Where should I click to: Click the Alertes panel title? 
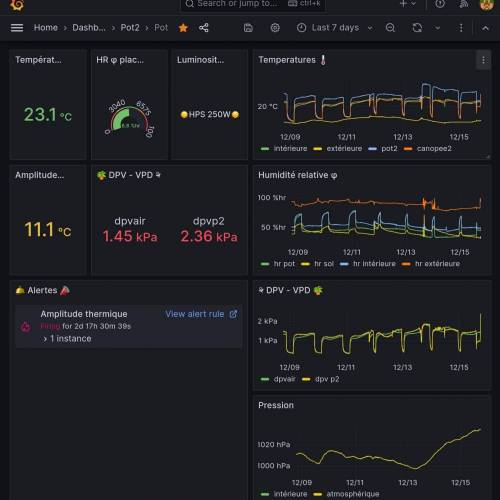(x=42, y=290)
